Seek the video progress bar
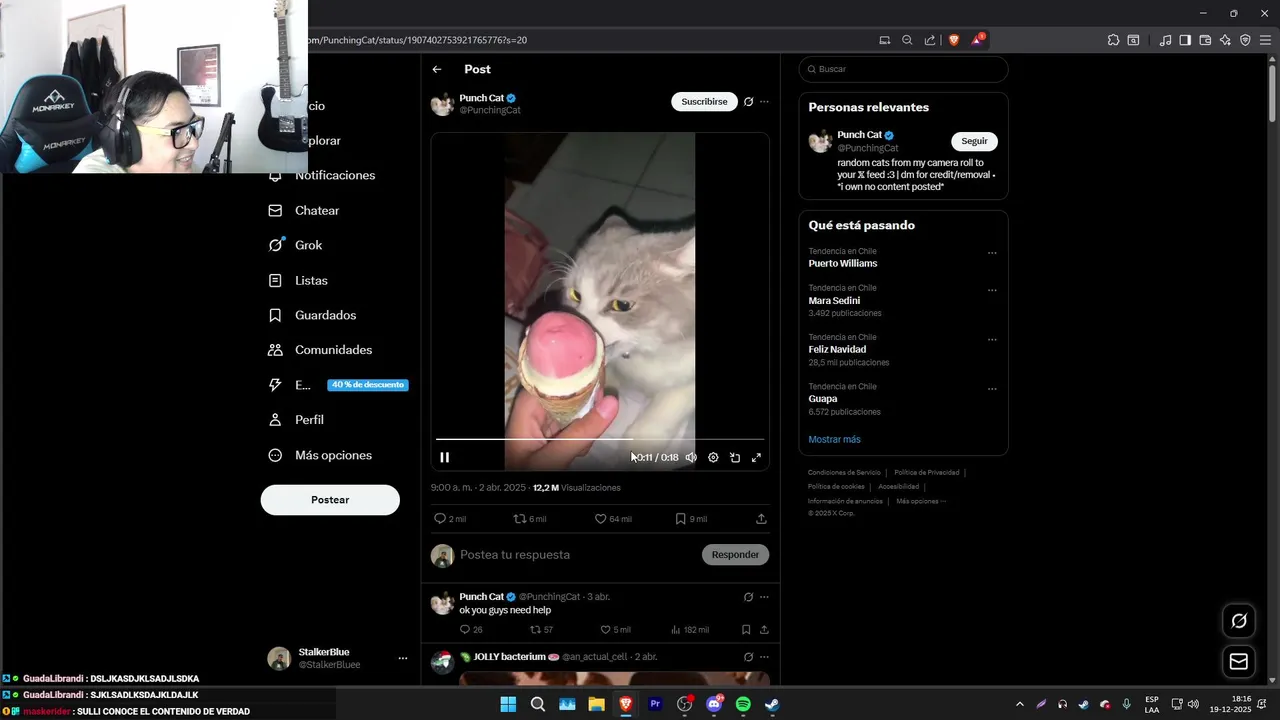This screenshot has height=720, width=1280. pos(600,439)
